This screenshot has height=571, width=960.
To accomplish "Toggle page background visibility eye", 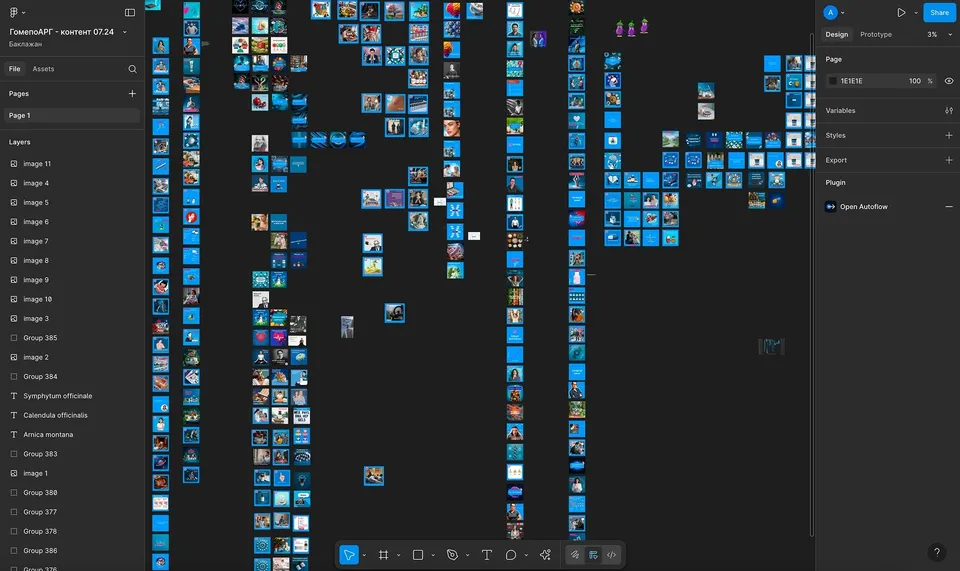I will click(948, 81).
